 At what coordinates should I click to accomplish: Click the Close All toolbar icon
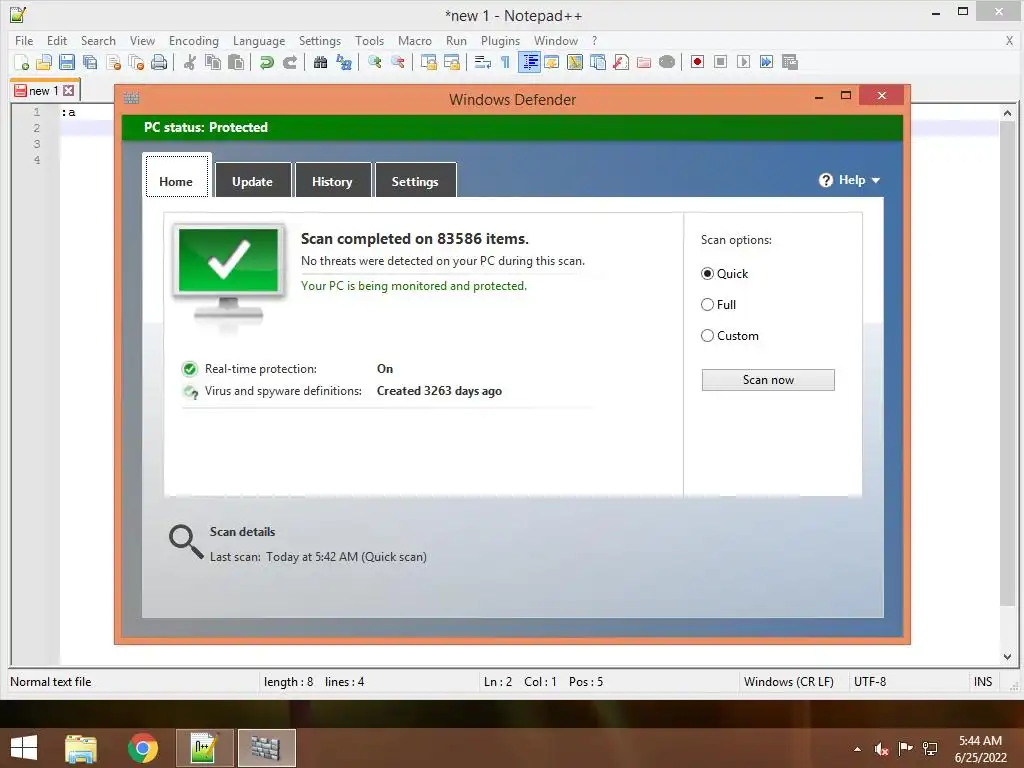(136, 62)
